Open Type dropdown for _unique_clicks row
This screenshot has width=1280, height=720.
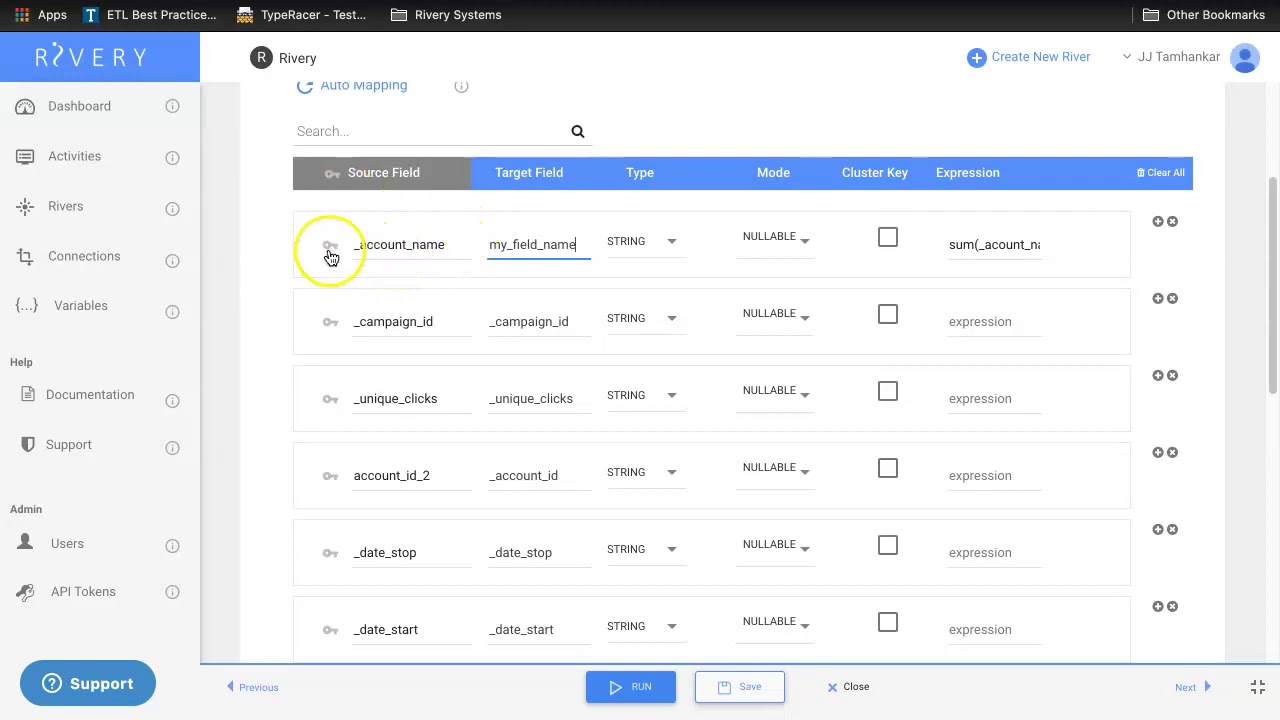[x=644, y=395]
